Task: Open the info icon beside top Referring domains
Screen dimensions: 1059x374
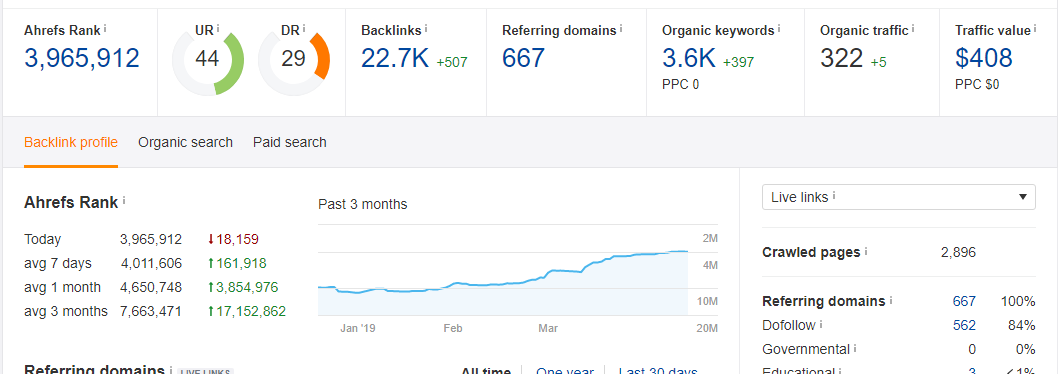Action: [x=621, y=28]
